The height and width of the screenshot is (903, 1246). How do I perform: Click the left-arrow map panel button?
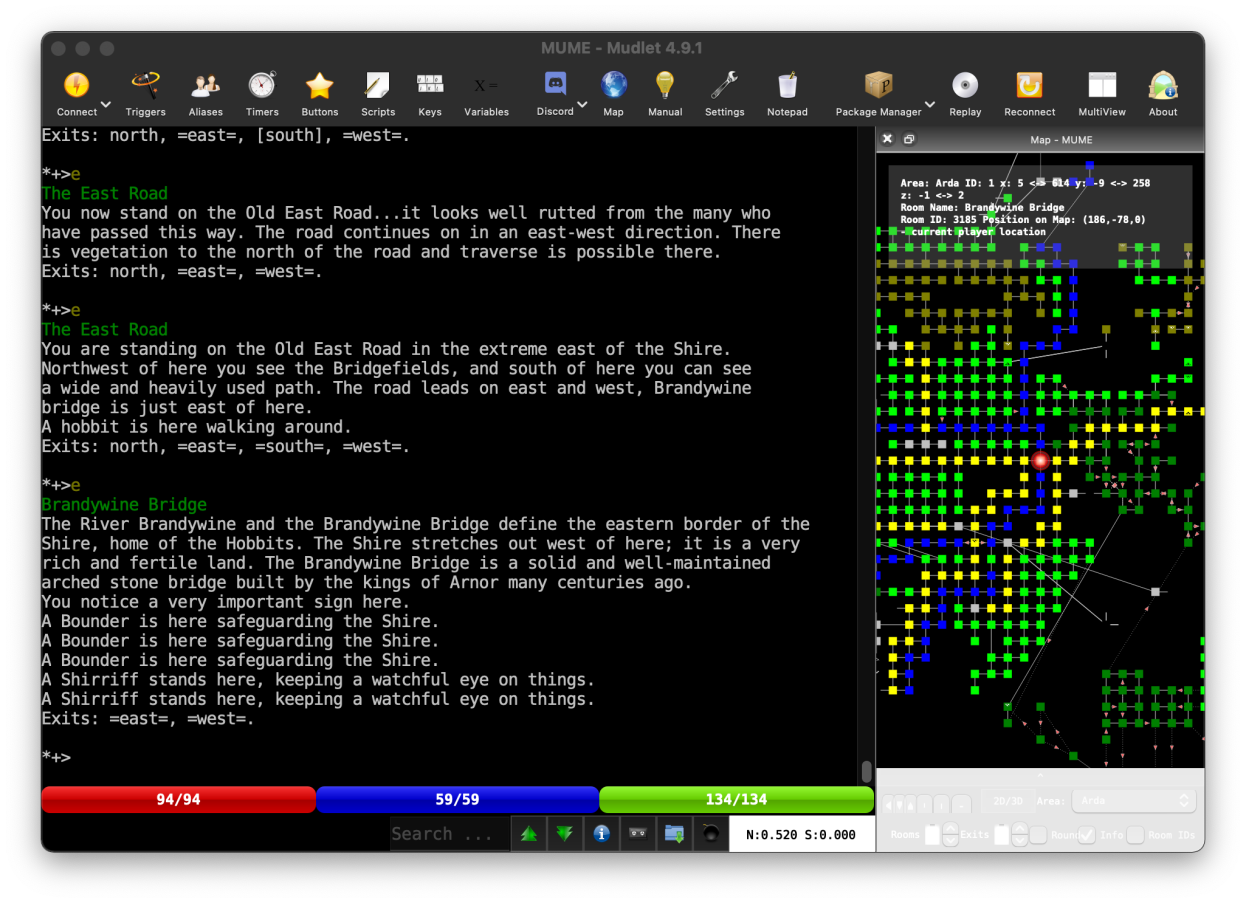click(887, 804)
